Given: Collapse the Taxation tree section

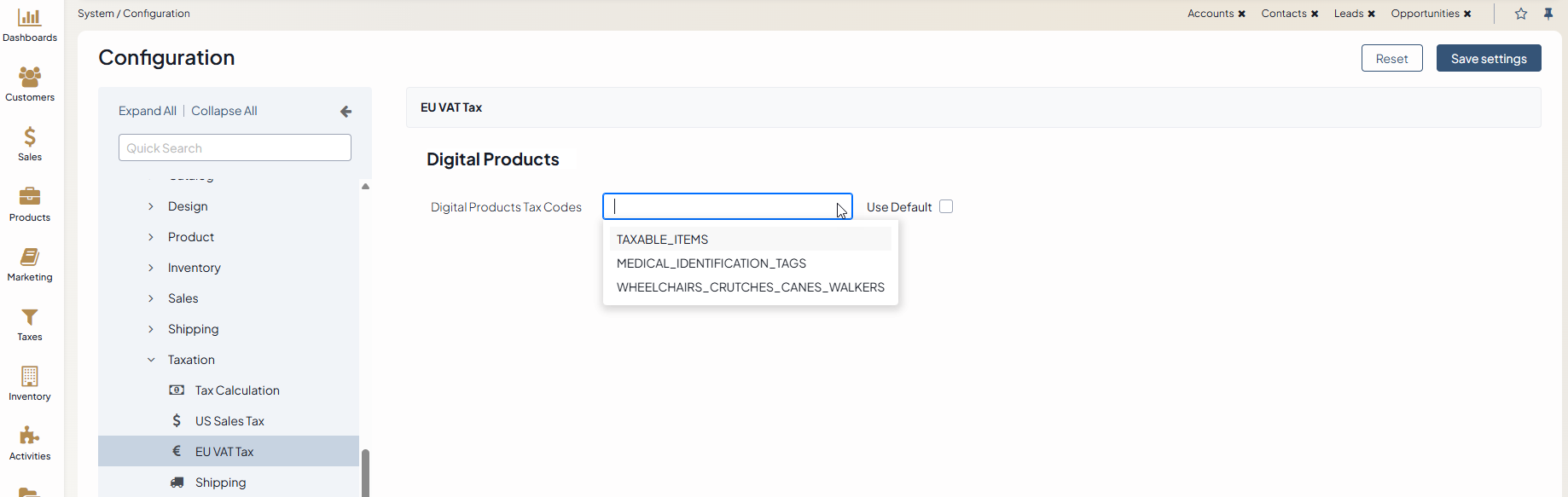Looking at the screenshot, I should (x=151, y=360).
